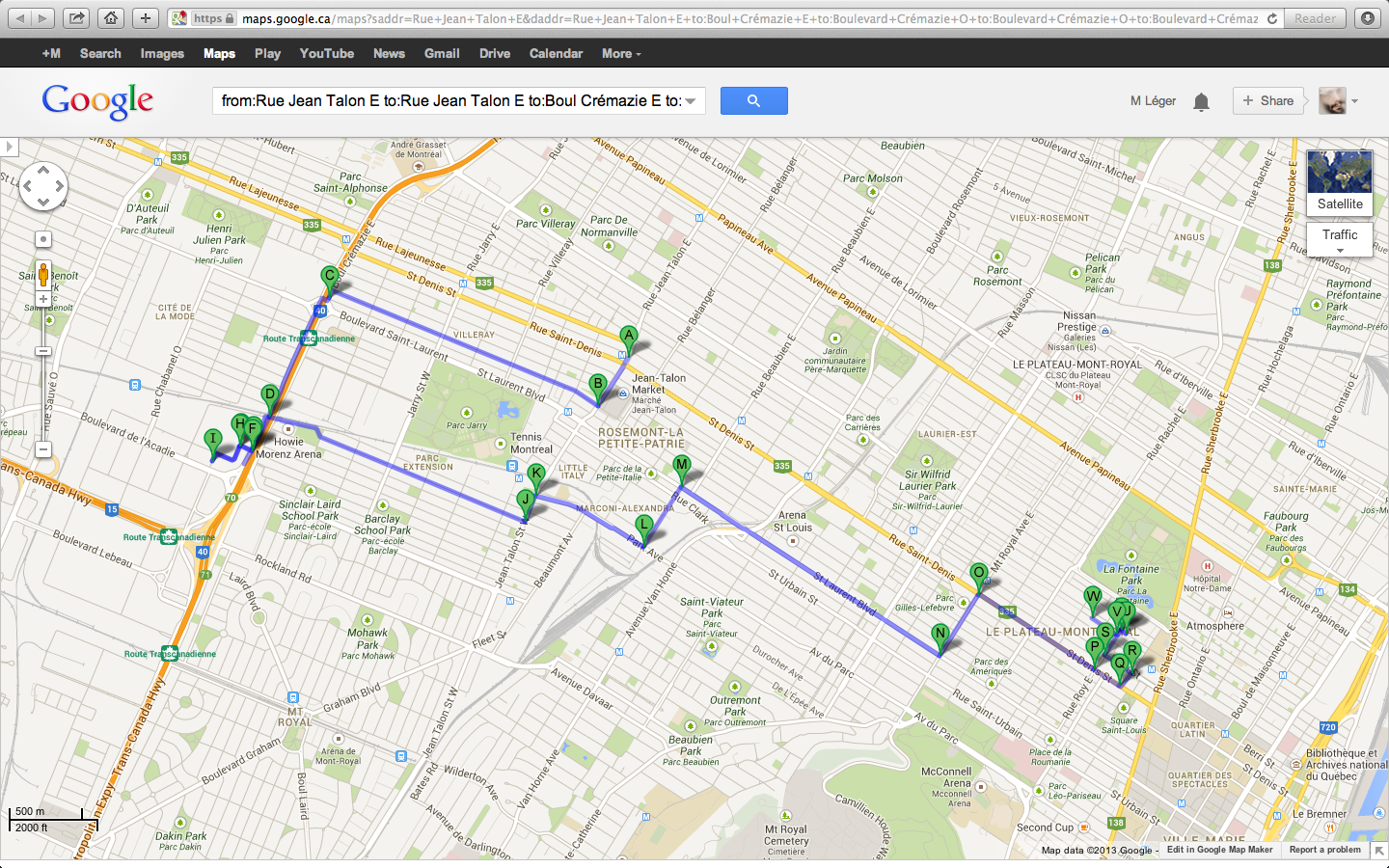The width and height of the screenshot is (1389, 868).
Task: Click the map pan control wheel
Action: click(x=43, y=186)
